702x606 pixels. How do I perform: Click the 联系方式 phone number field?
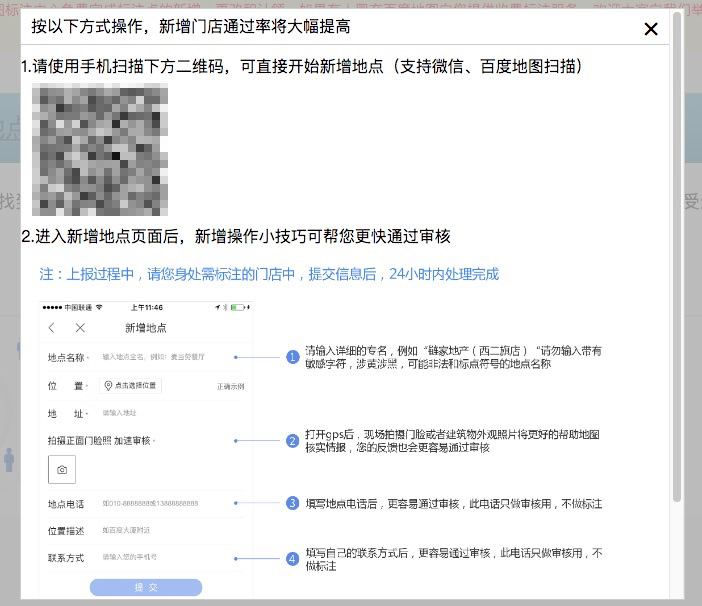point(129,557)
